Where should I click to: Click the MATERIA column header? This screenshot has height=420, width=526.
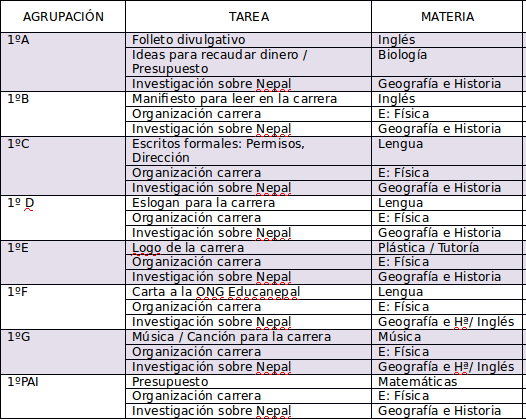coord(447,16)
